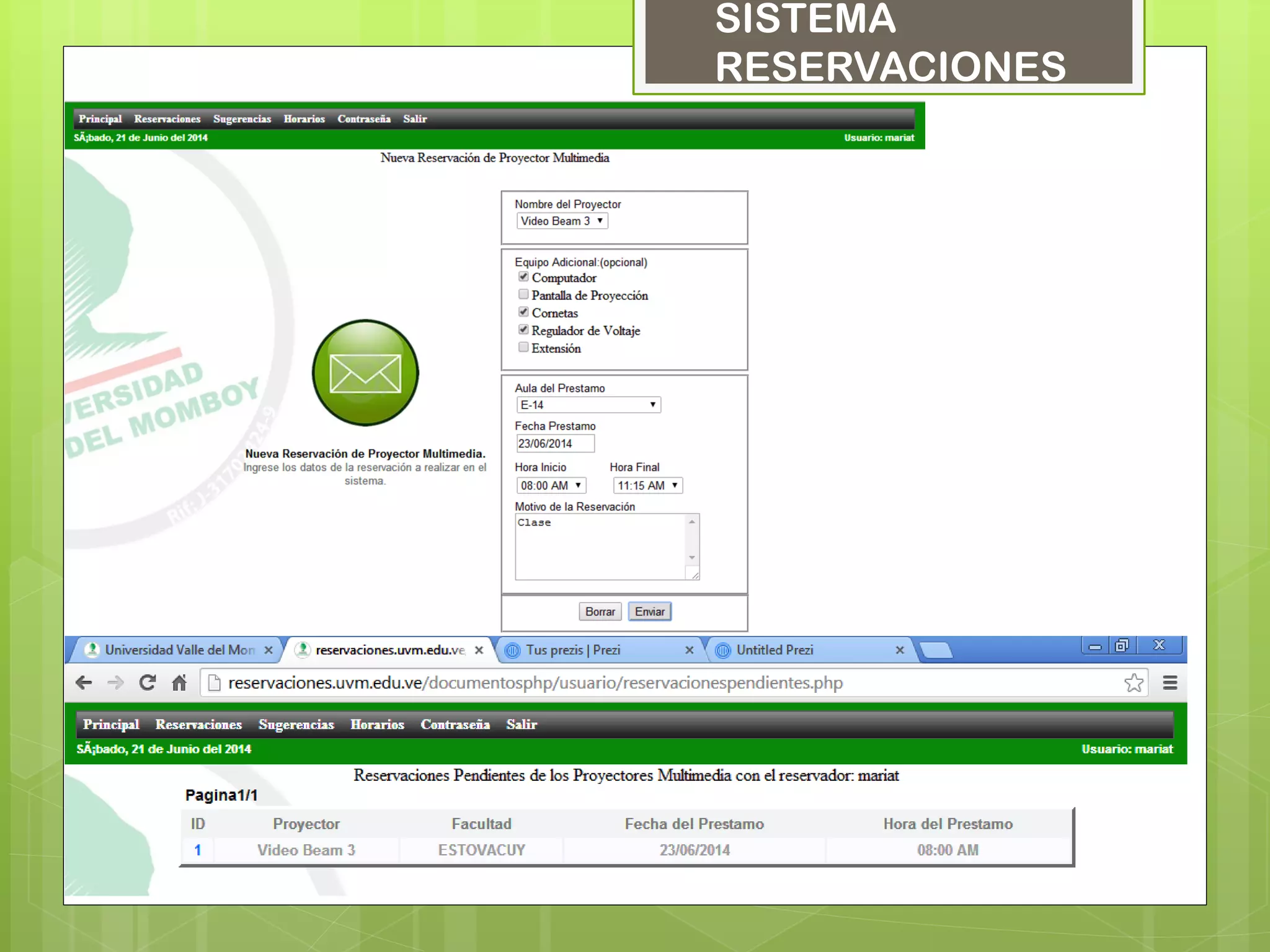
Task: Click Salir in lower page menu
Action: click(522, 725)
